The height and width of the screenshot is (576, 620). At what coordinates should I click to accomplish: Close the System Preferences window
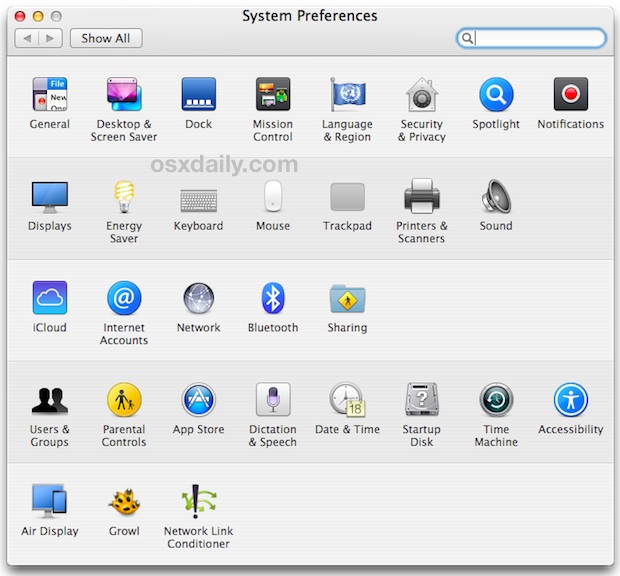(x=20, y=16)
